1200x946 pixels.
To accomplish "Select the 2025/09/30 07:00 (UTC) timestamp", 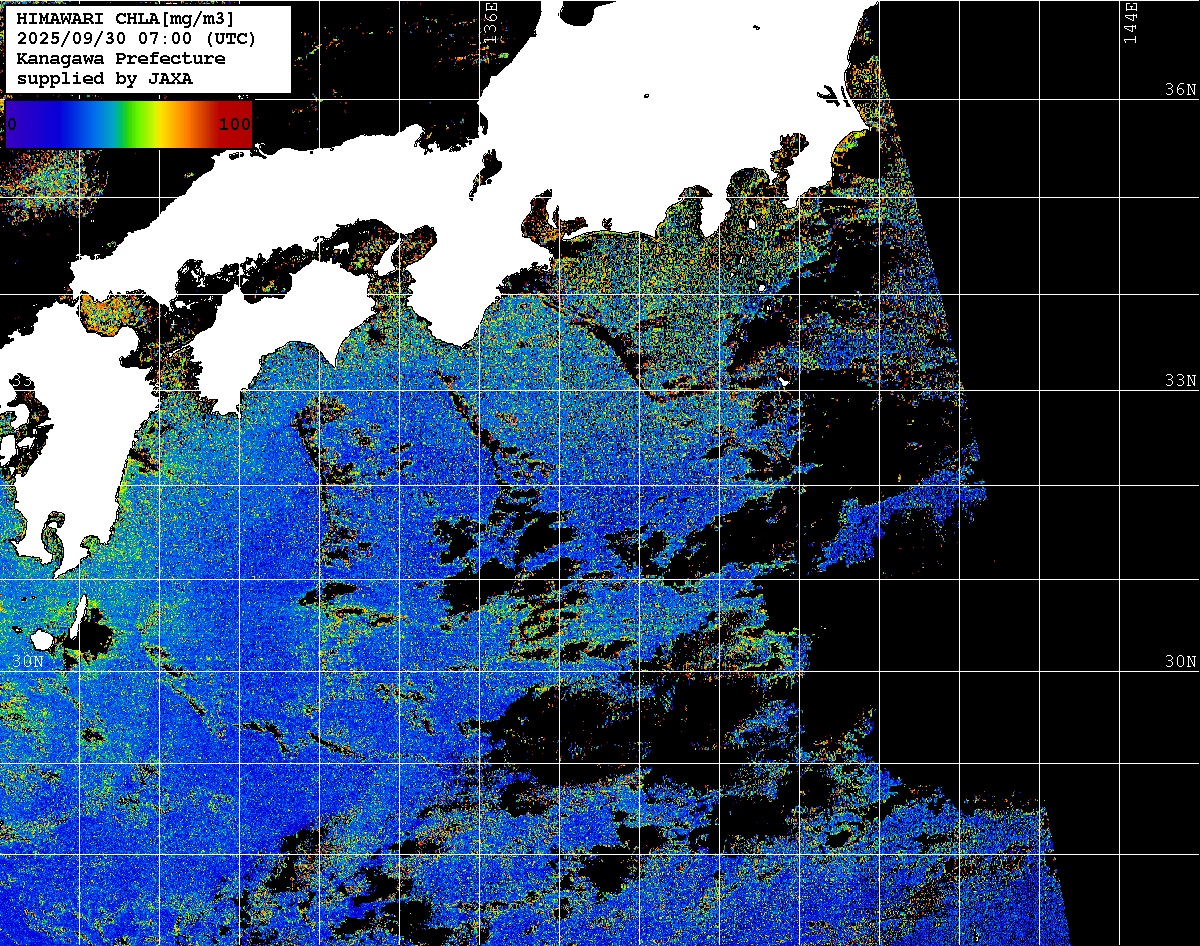I will click(x=136, y=39).
